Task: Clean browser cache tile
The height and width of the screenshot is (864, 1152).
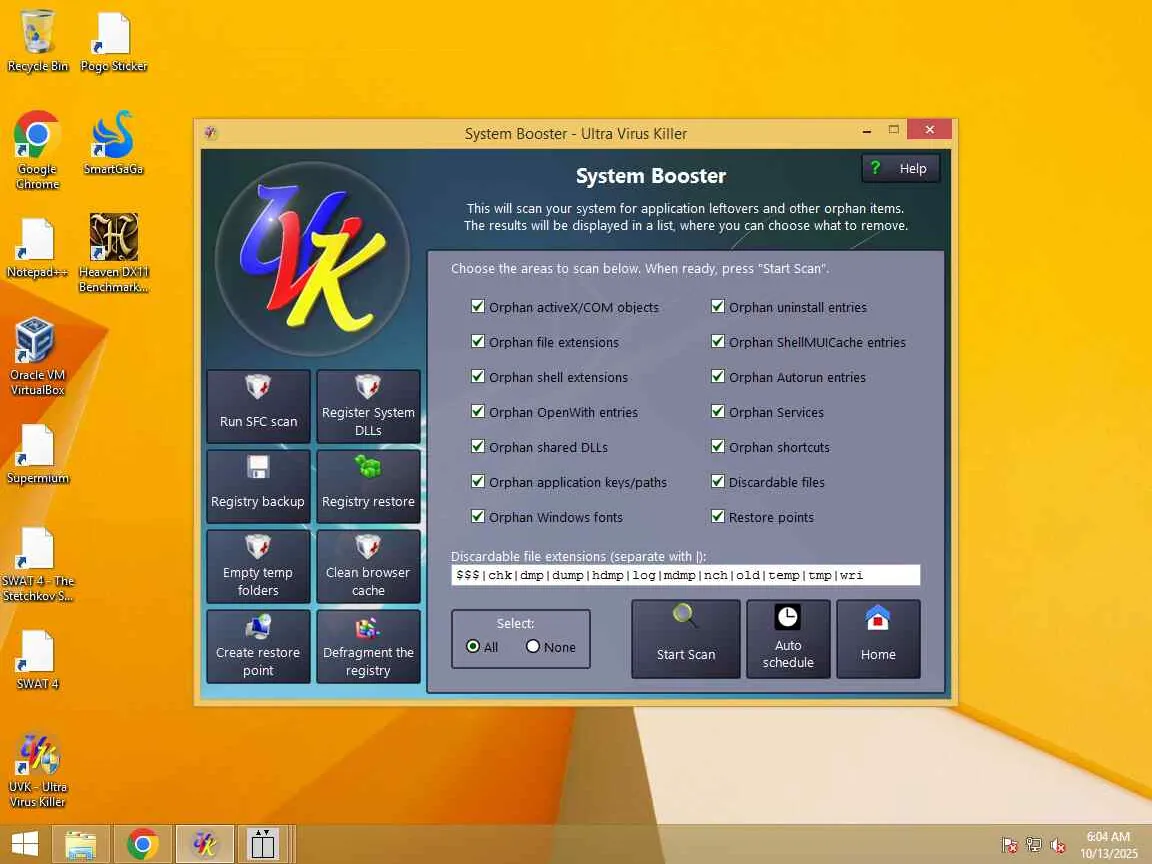Action: [368, 566]
